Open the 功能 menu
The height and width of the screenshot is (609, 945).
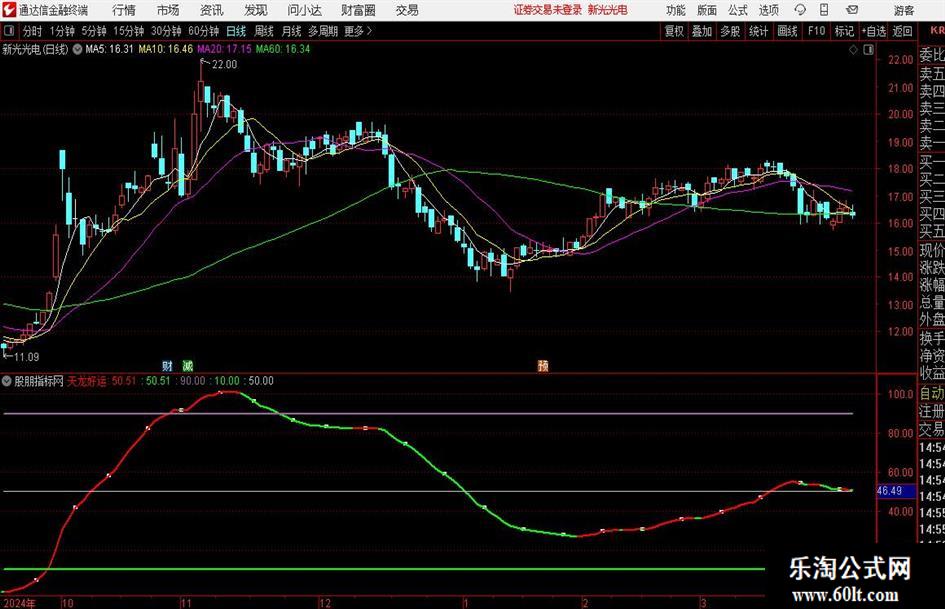[x=676, y=10]
